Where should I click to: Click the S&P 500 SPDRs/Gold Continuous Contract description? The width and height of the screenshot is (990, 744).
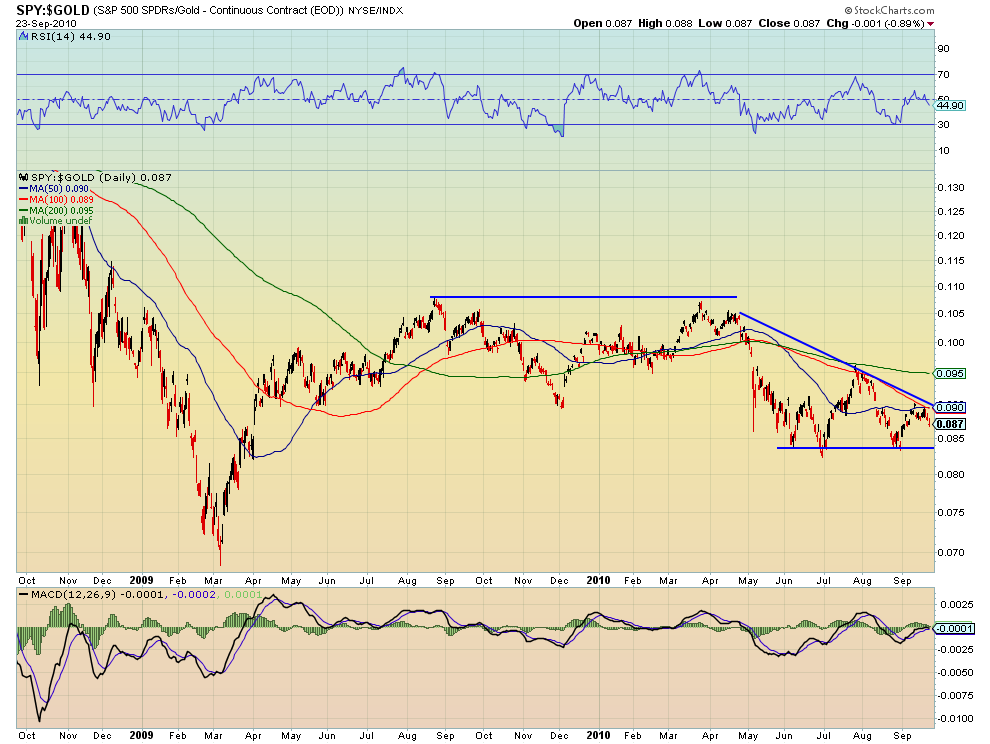tap(218, 11)
